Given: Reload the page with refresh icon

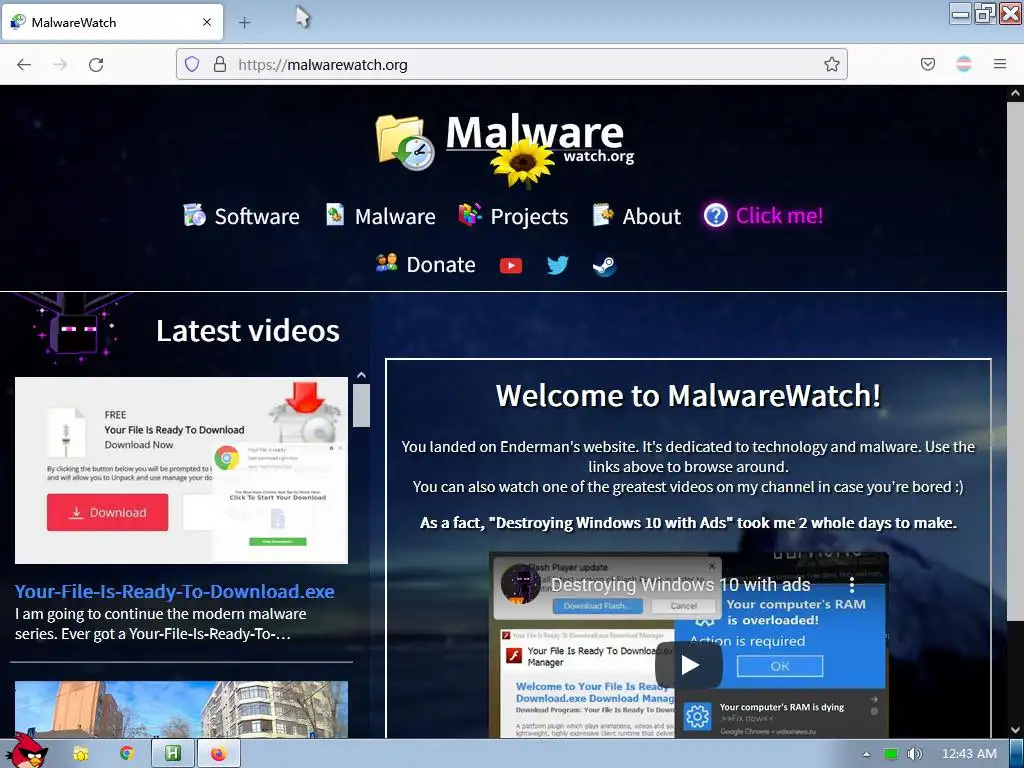Looking at the screenshot, I should 96,64.
